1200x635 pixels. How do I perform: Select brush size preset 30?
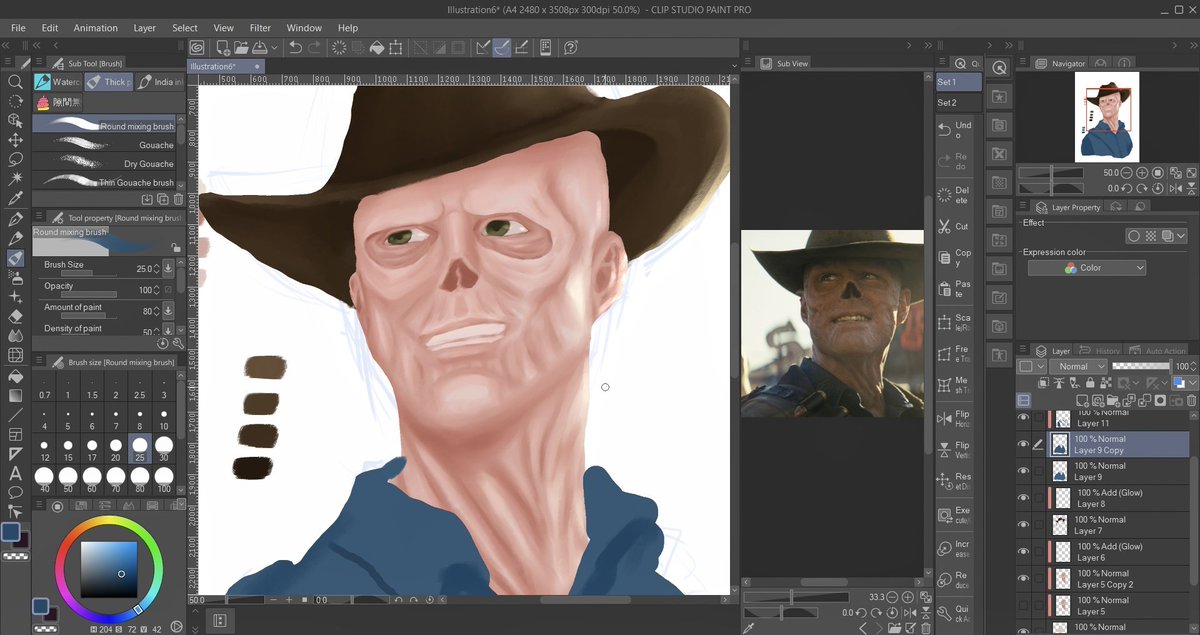click(164, 447)
